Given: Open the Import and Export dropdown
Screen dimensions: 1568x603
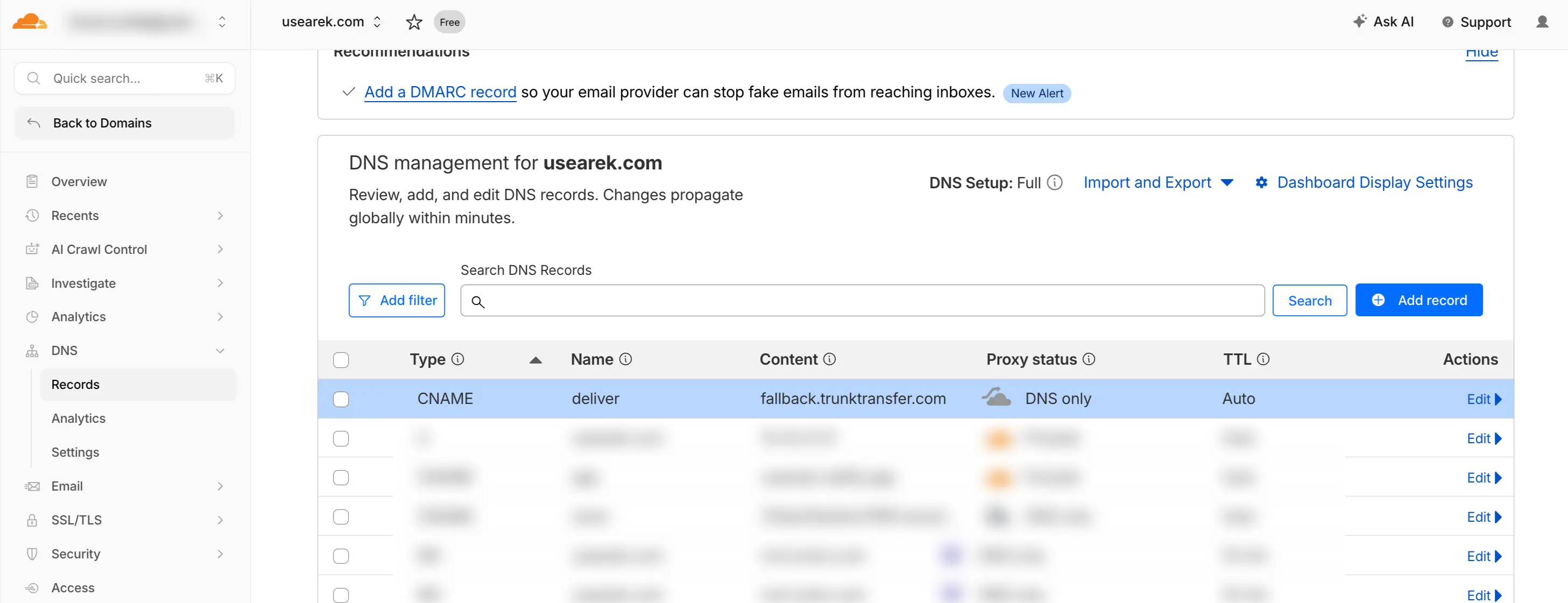Looking at the screenshot, I should coord(1159,182).
